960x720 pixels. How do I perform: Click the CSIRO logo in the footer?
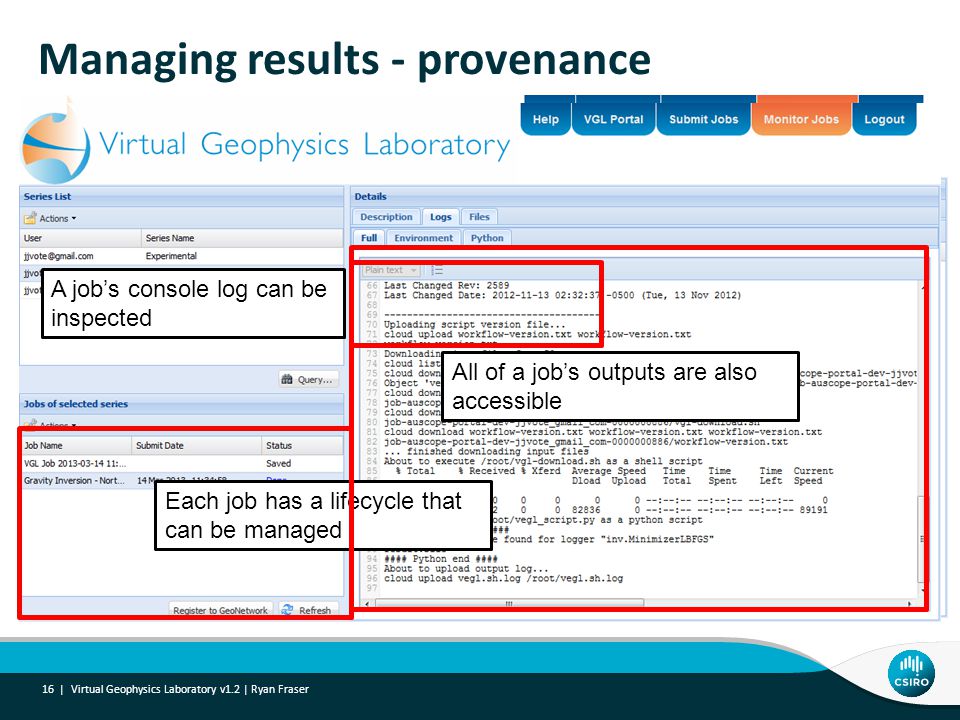(x=911, y=673)
